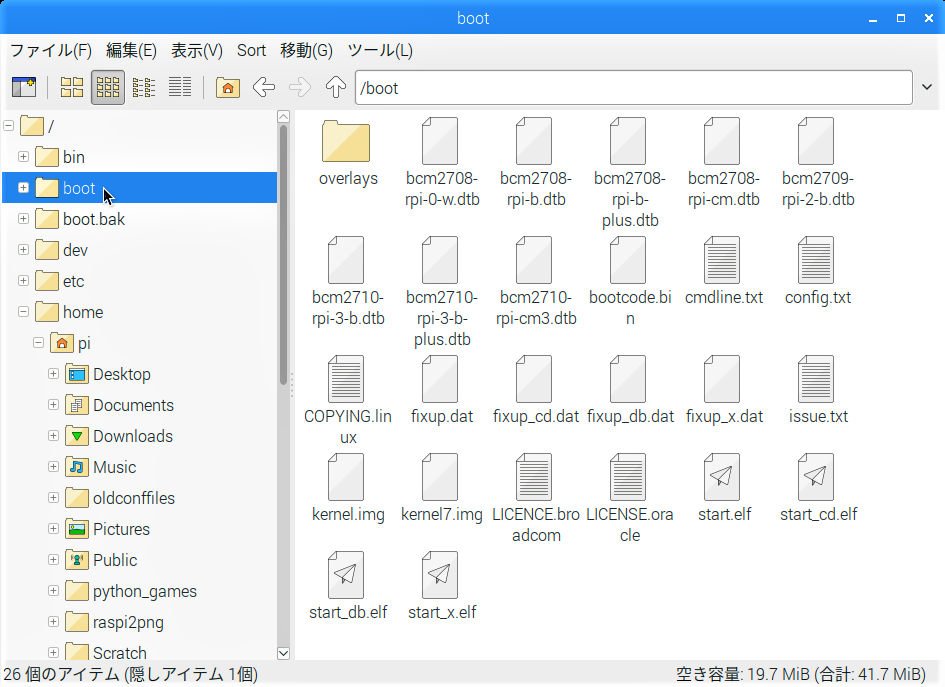This screenshot has width=945, height=687.
Task: Select Downloads in the folder tree
Action: click(x=133, y=436)
